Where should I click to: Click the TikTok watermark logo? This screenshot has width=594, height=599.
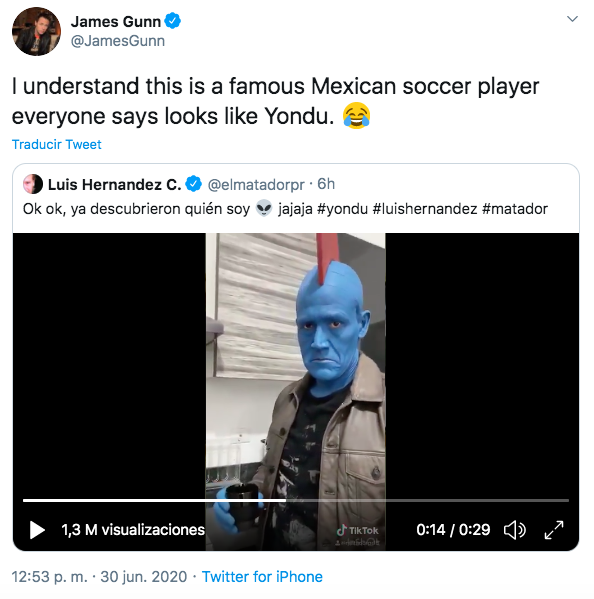[x=358, y=530]
